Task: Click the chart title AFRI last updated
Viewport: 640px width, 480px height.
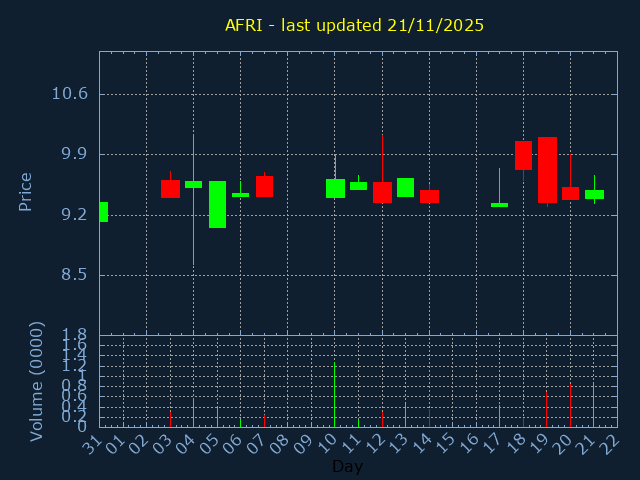Action: [x=354, y=25]
